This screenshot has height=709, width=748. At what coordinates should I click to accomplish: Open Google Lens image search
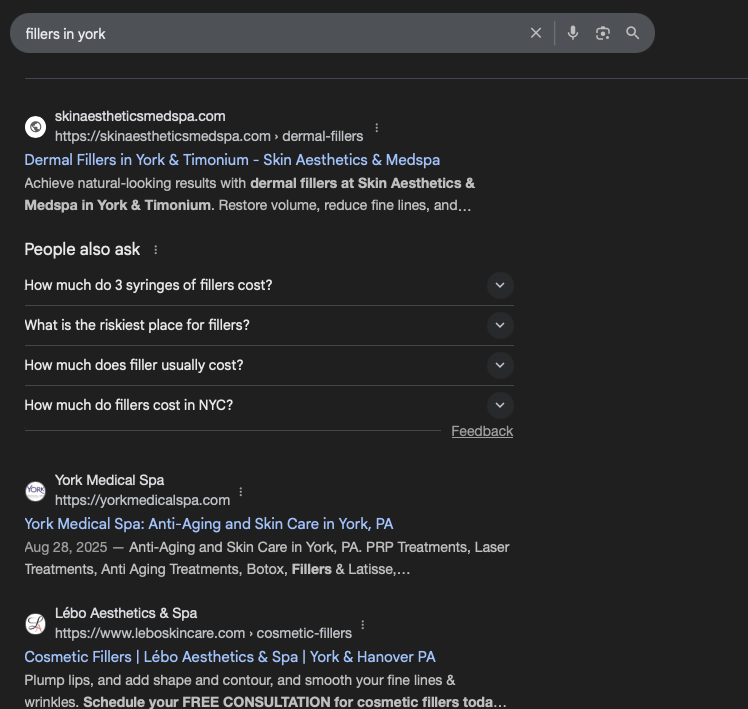[602, 33]
